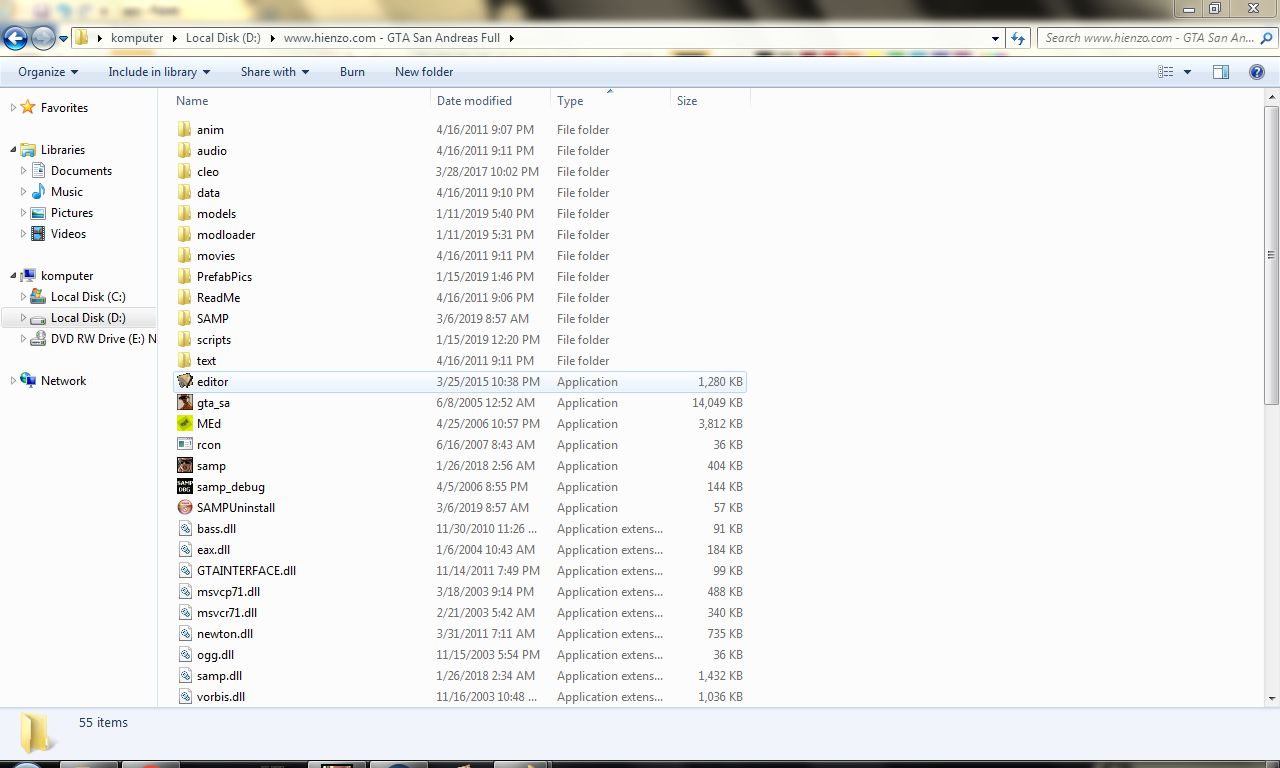Select the anim folder icon
This screenshot has width=1280, height=768.
coord(184,130)
